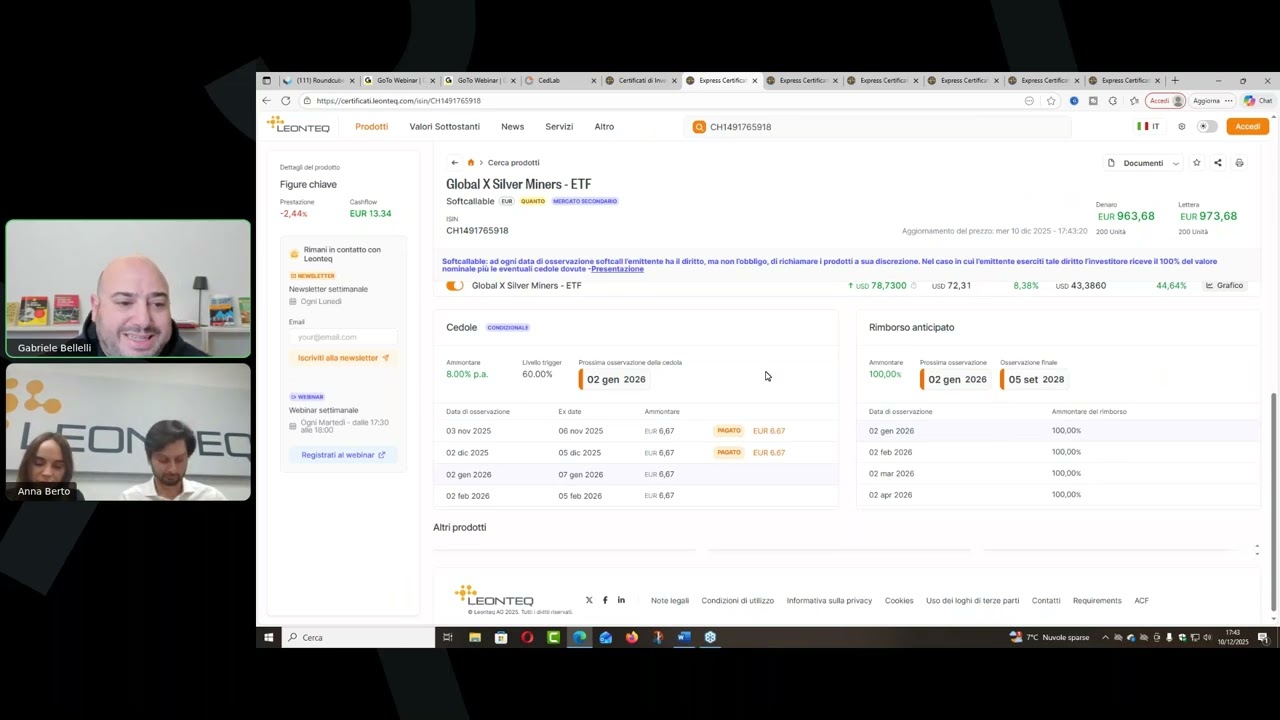This screenshot has height=720, width=1280.
Task: Click the Leonteq logo in the header
Action: pos(298,125)
